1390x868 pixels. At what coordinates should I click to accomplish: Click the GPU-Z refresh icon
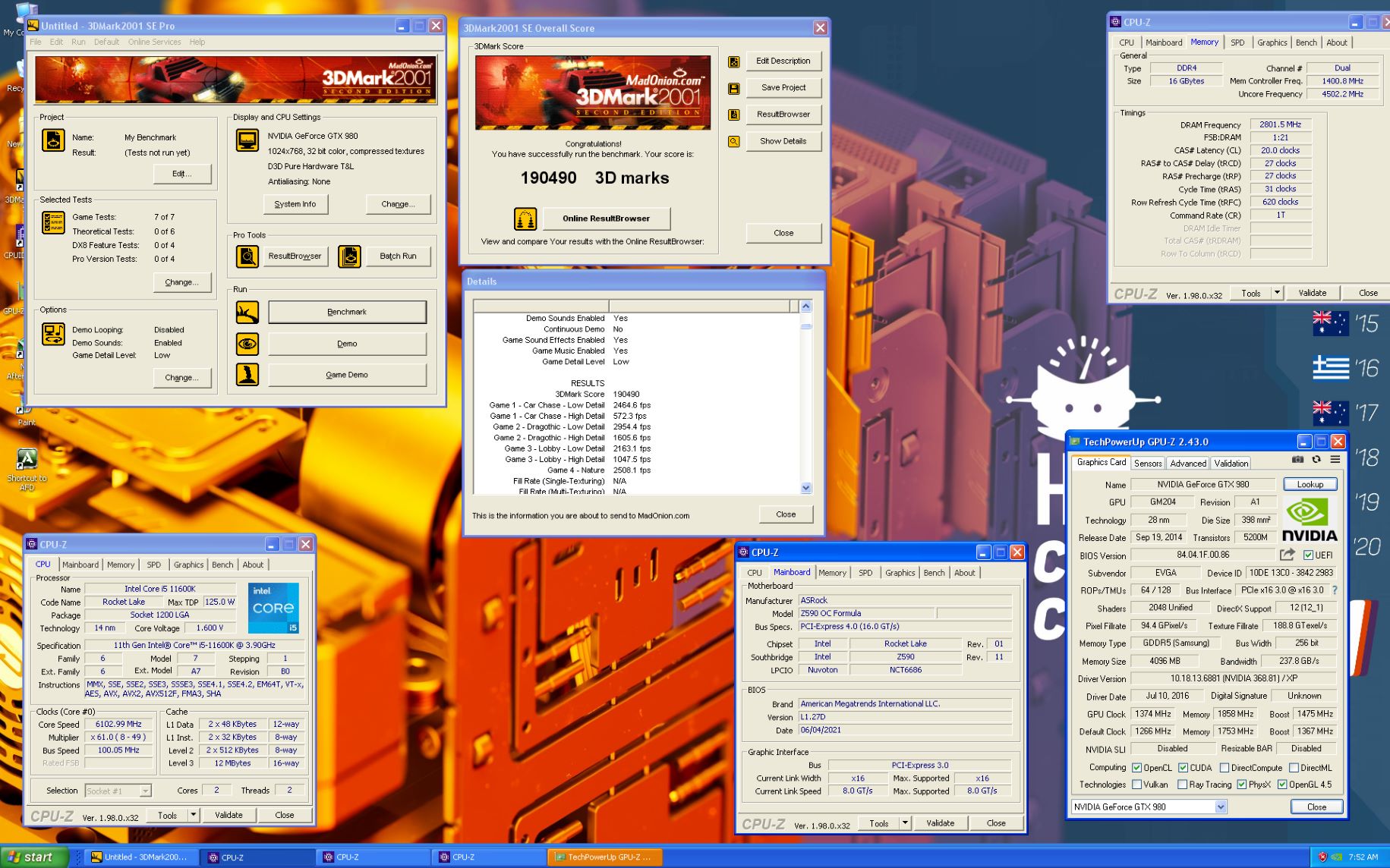(1316, 460)
